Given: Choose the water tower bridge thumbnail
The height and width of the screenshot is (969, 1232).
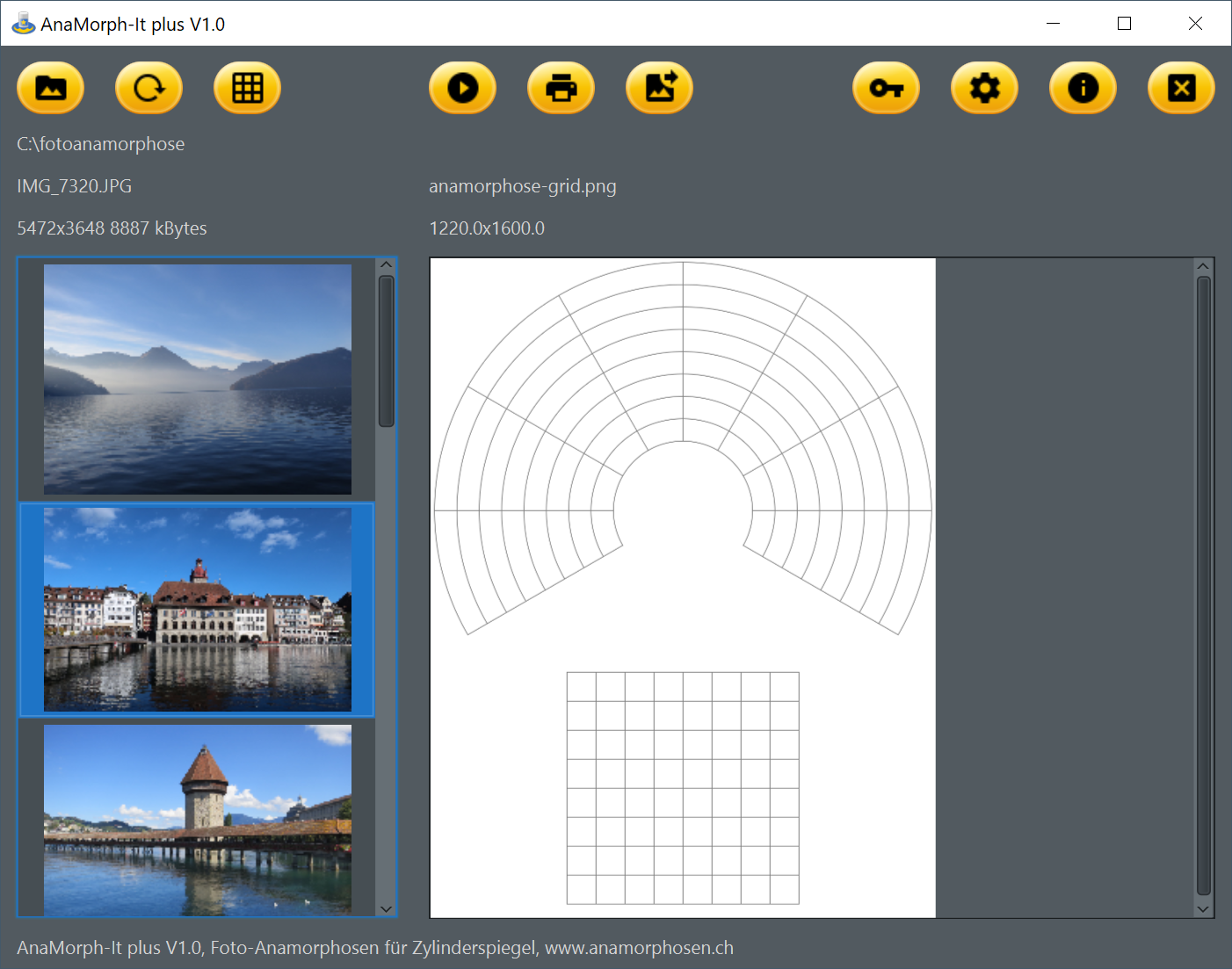Looking at the screenshot, I should 198,819.
